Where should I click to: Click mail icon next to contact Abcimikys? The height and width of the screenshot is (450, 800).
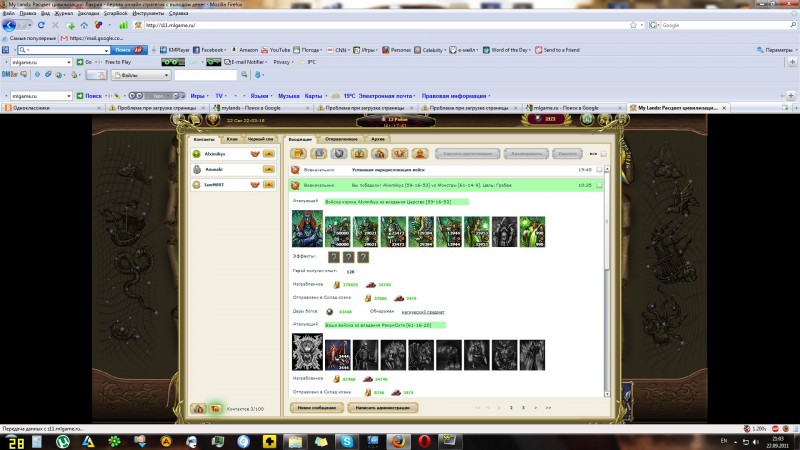[x=269, y=154]
